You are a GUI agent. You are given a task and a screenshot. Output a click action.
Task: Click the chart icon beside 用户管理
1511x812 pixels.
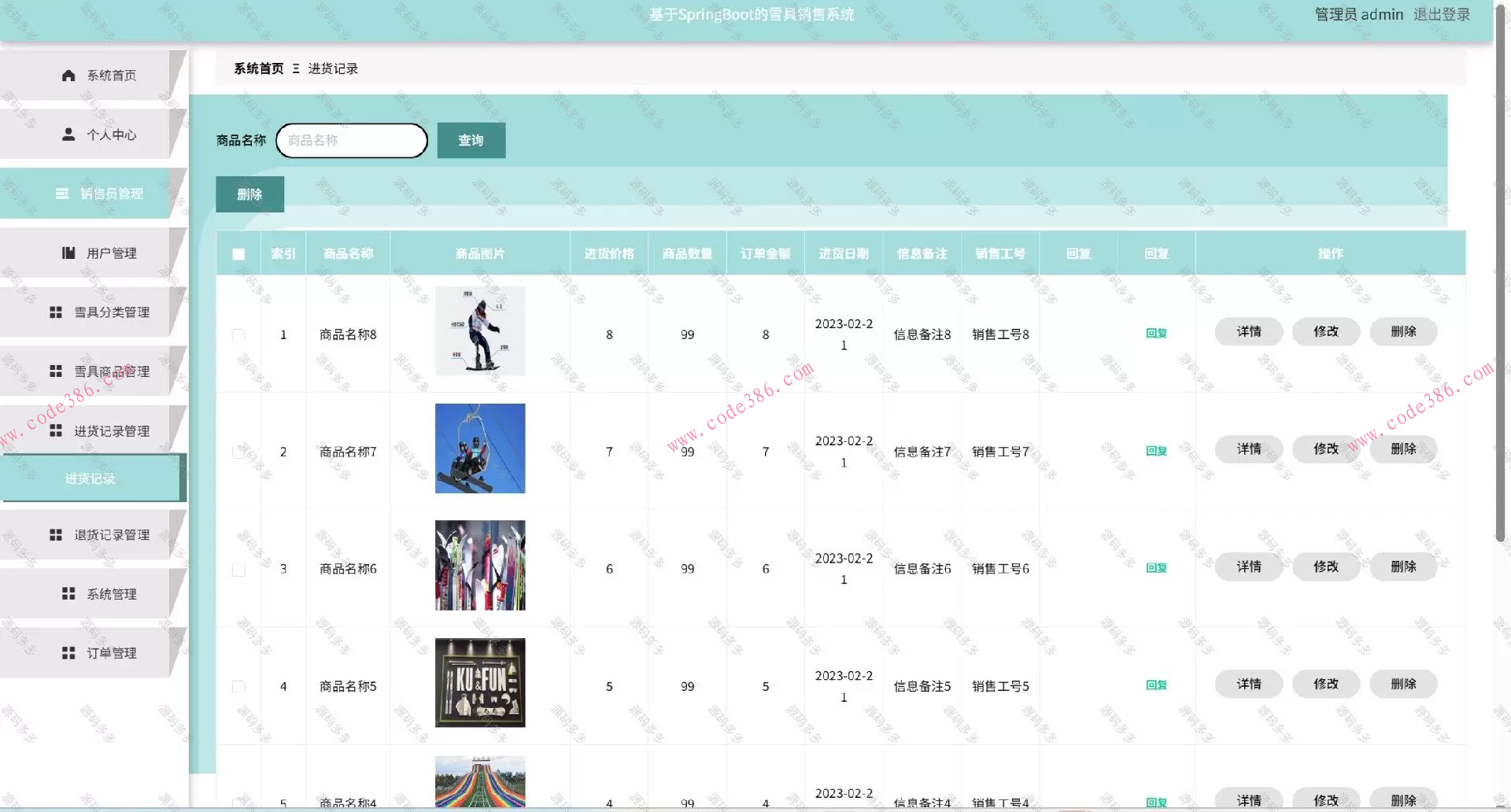[68, 253]
